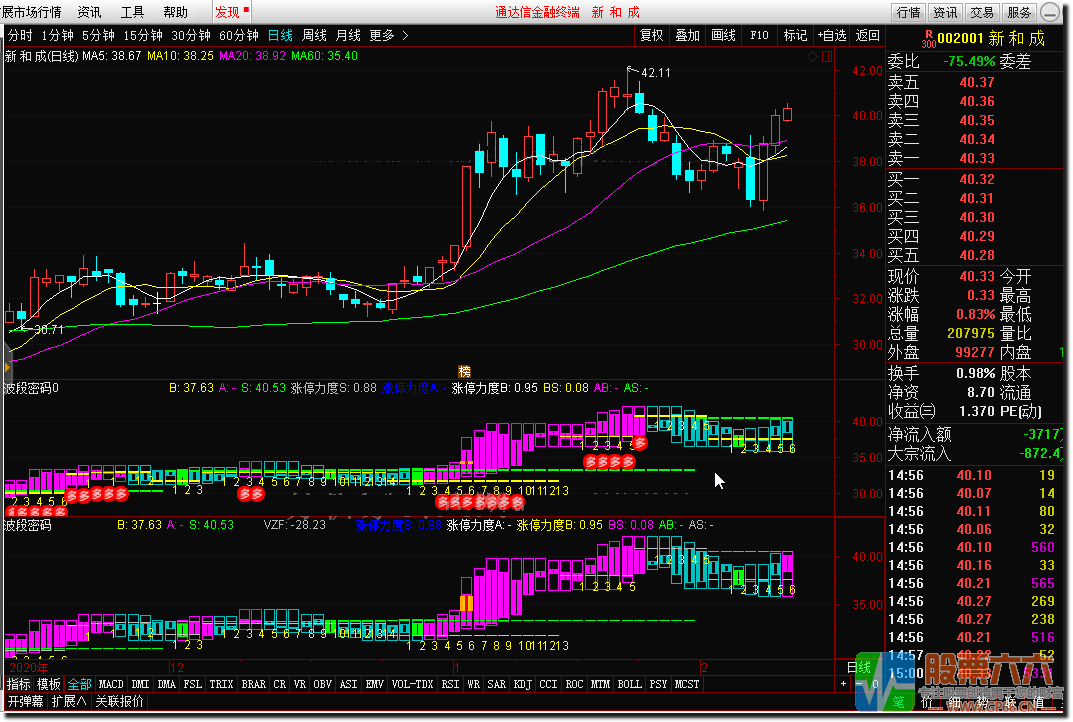
Task: Click the minus button after indicator tabs
Action: pos(857,684)
